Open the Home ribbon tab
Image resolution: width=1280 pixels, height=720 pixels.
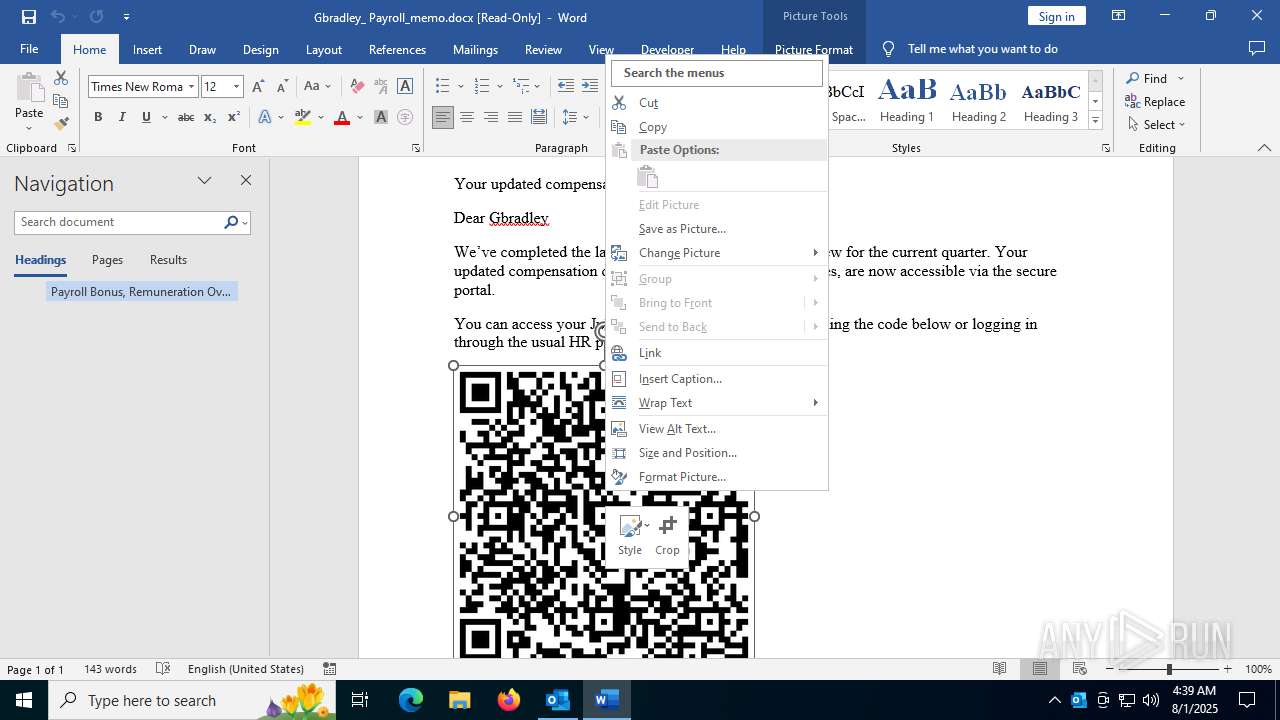pos(89,49)
